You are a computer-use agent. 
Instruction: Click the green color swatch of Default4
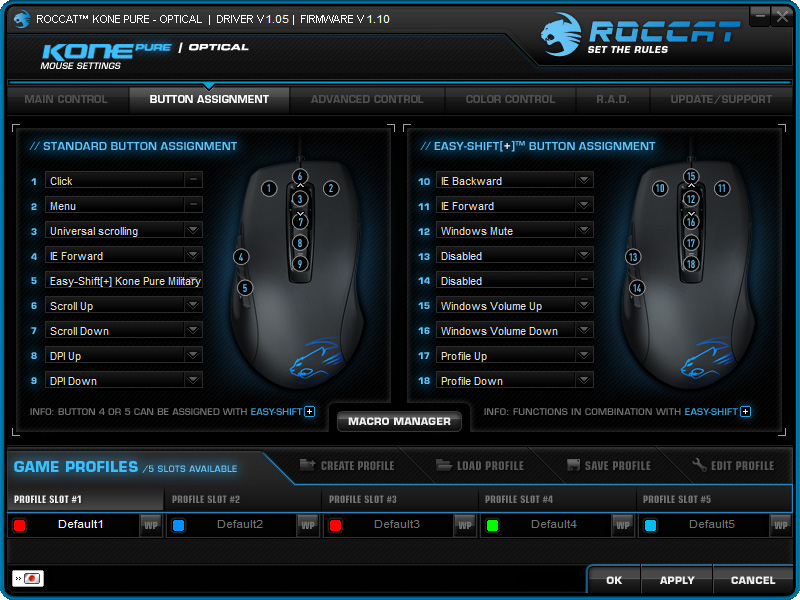(x=492, y=525)
